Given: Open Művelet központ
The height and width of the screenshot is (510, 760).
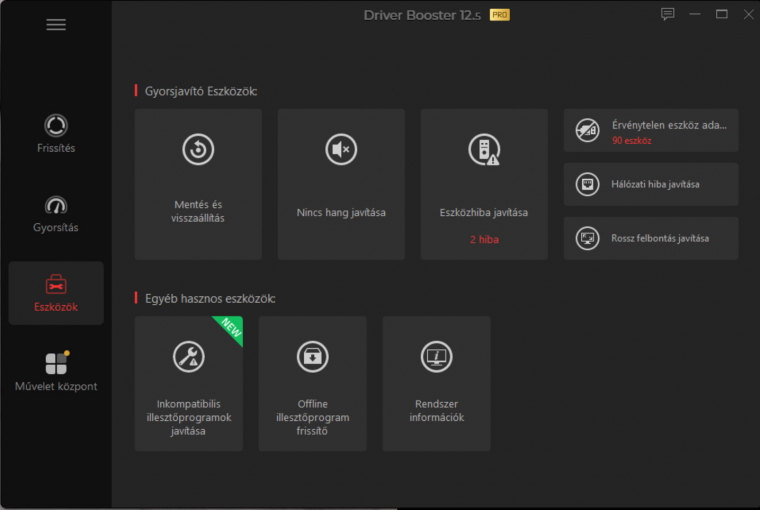Looking at the screenshot, I should (56, 372).
